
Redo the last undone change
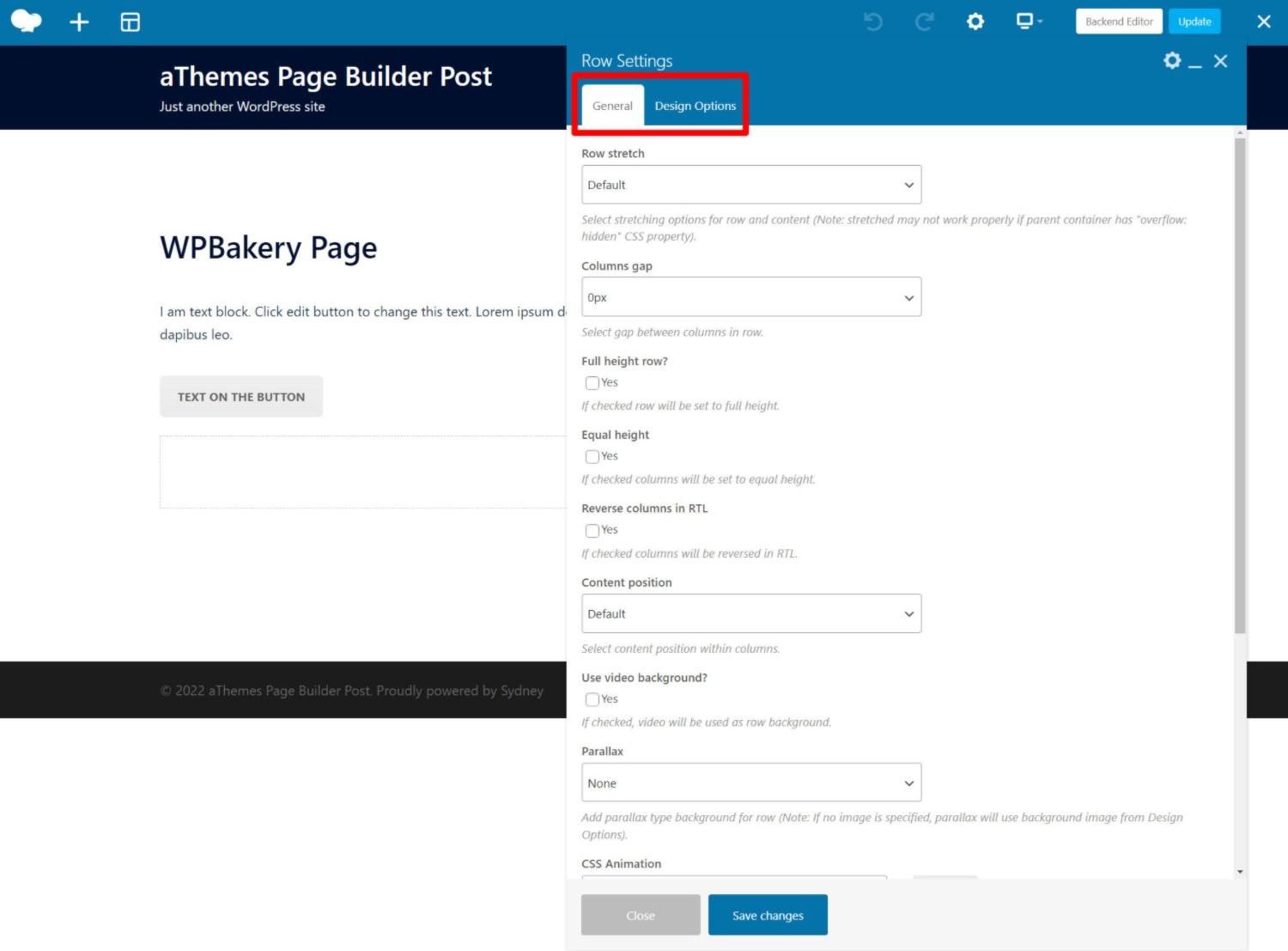925,21
